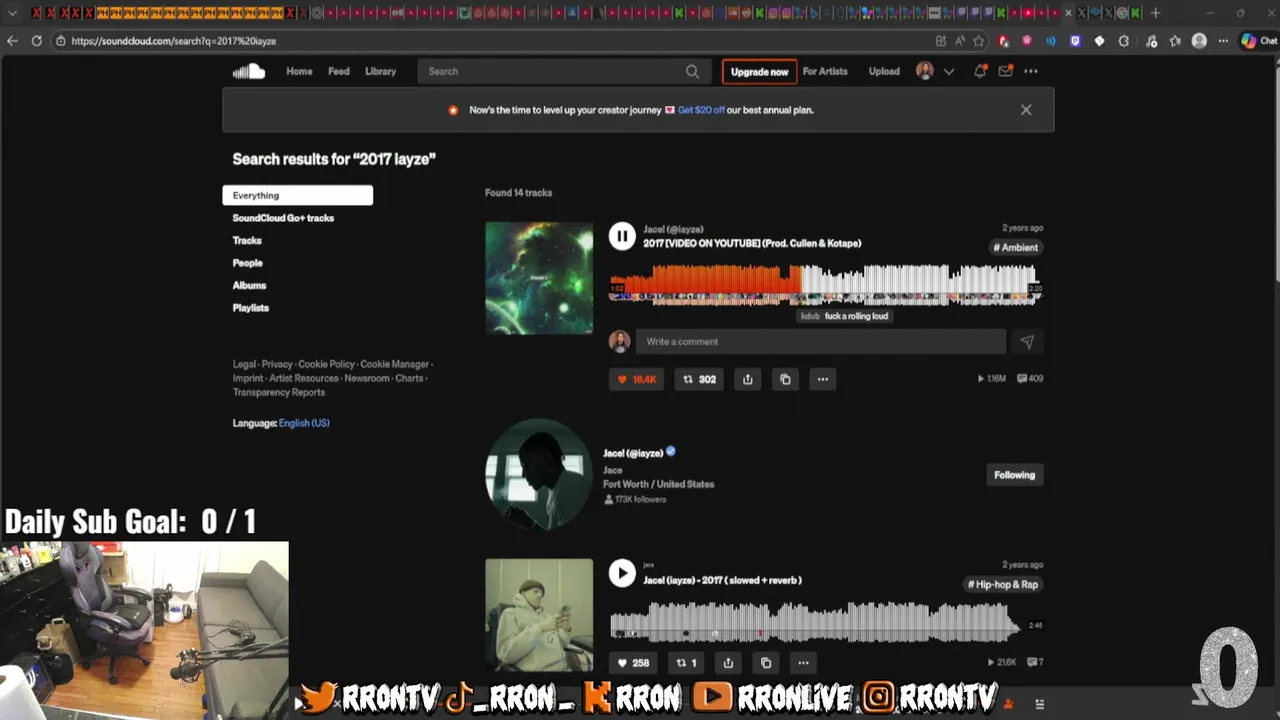Click the purple Twitch extension icon
The height and width of the screenshot is (720, 1280).
tap(1075, 41)
